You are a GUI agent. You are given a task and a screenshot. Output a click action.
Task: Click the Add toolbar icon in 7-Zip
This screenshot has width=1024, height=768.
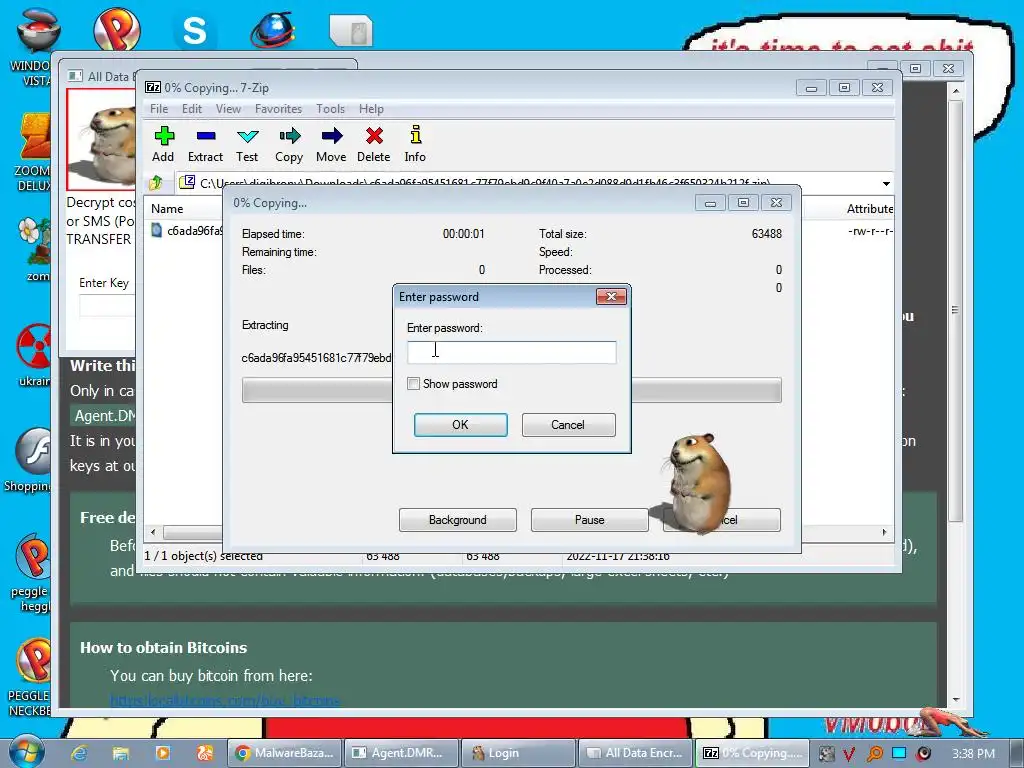pos(164,136)
